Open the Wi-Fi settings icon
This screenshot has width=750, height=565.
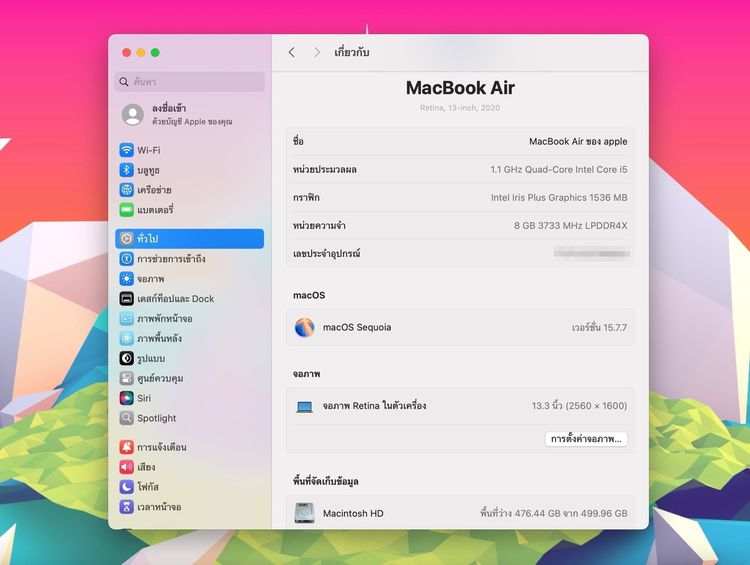126,150
